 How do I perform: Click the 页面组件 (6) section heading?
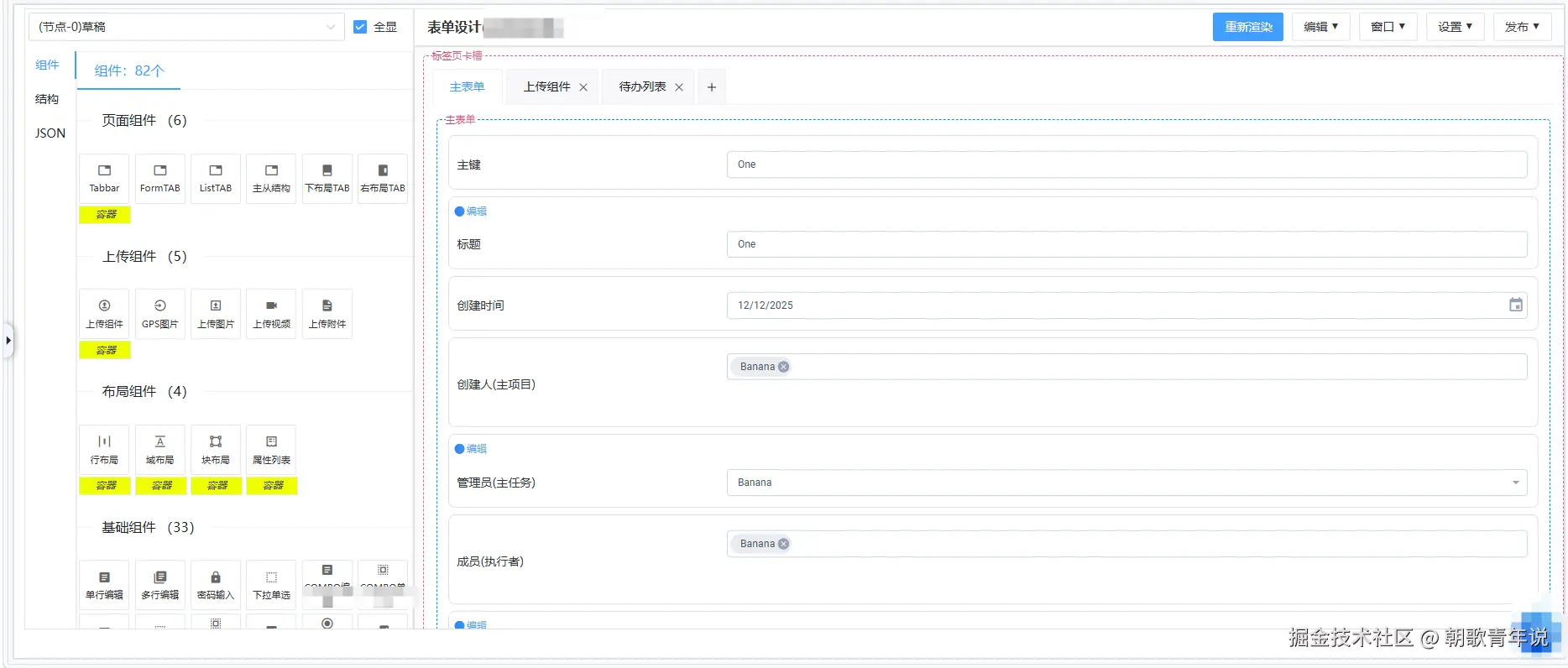(144, 120)
